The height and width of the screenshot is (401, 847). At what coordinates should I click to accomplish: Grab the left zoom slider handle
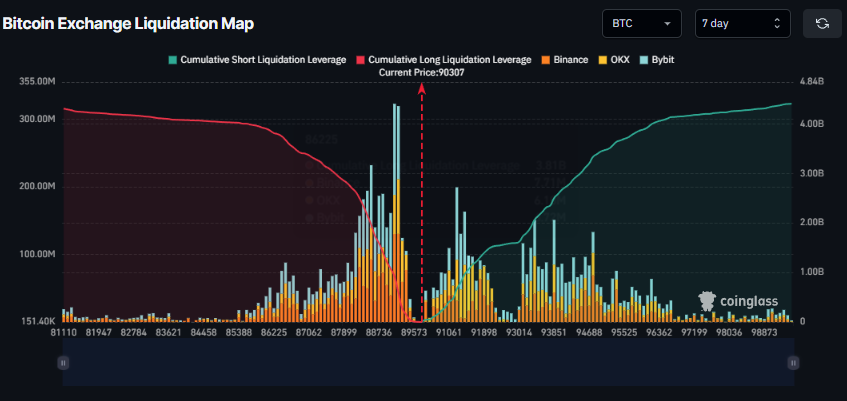tap(63, 363)
